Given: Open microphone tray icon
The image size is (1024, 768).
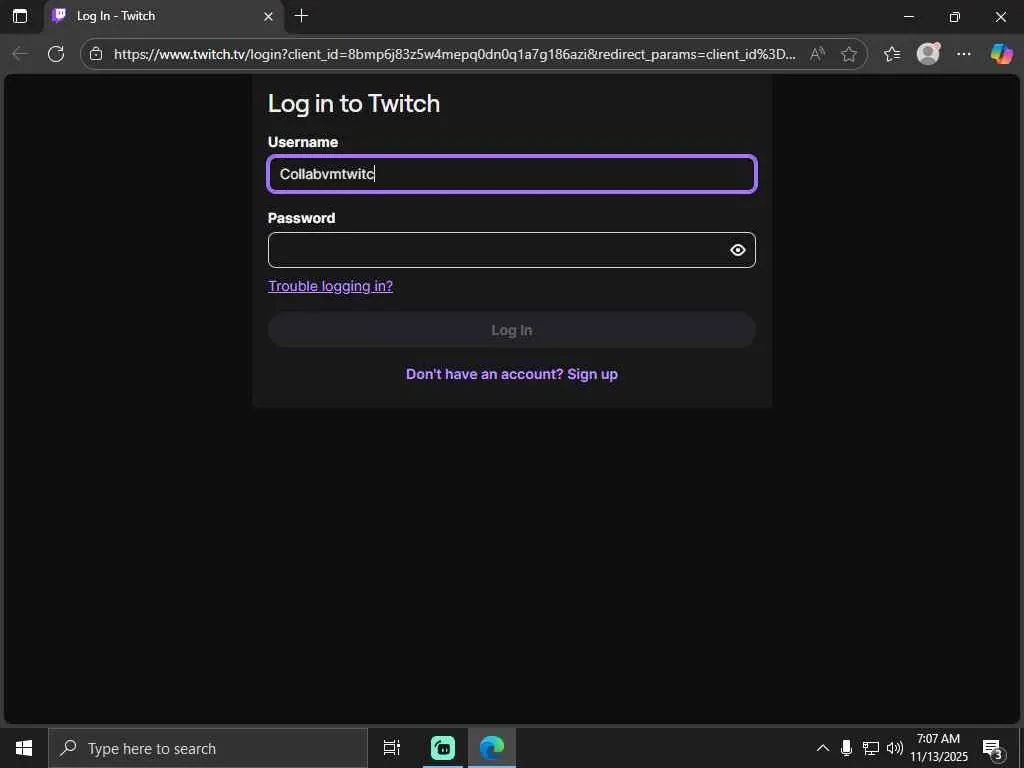Looking at the screenshot, I should (x=846, y=748).
